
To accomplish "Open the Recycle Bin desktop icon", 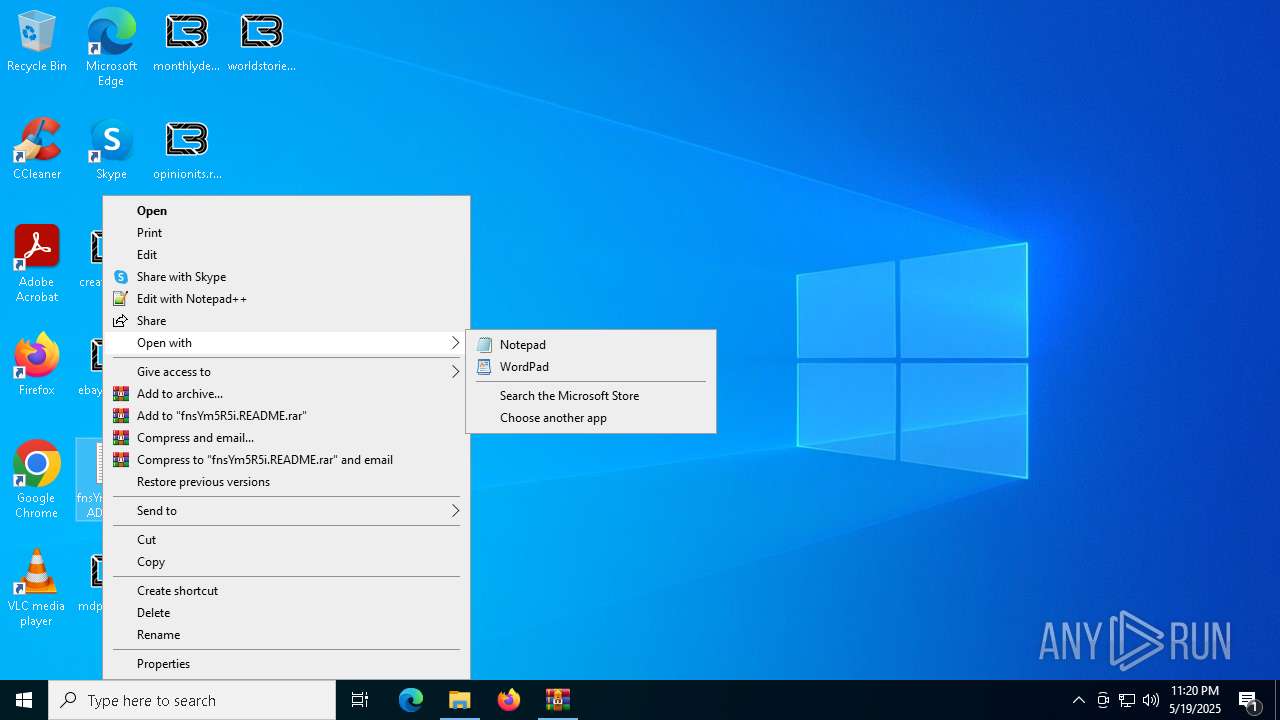I will pos(37,42).
